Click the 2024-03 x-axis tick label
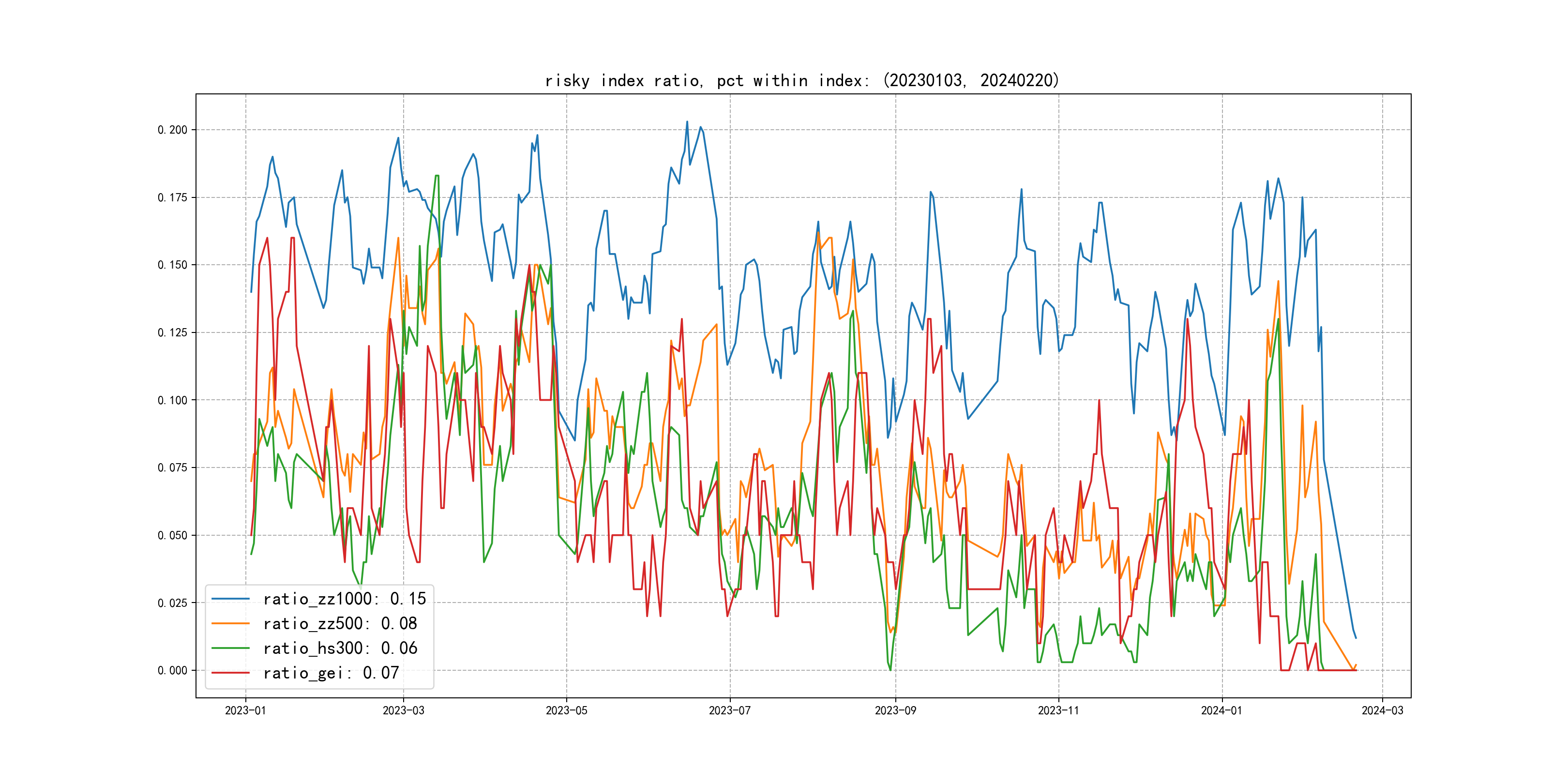 [x=1382, y=710]
